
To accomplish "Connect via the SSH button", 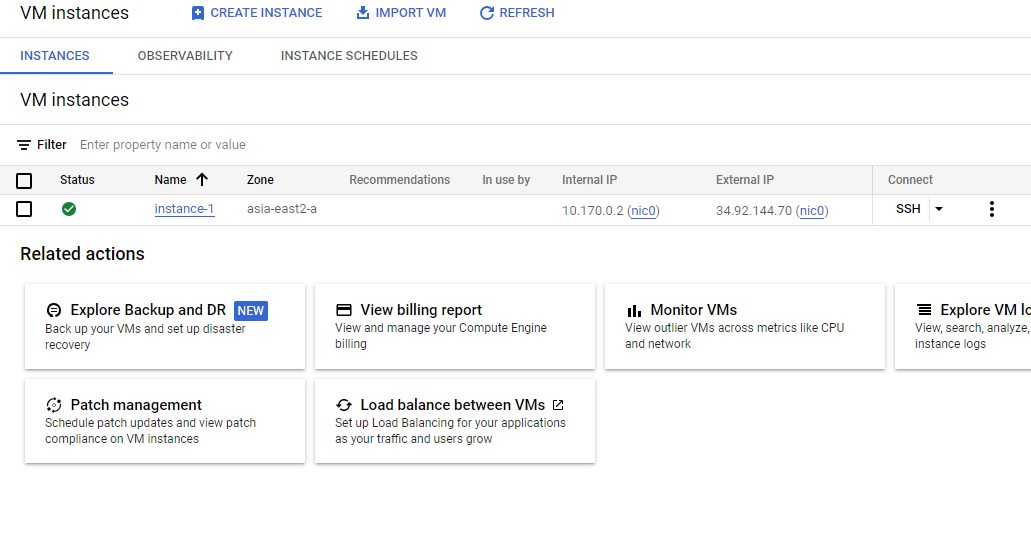I will point(908,209).
